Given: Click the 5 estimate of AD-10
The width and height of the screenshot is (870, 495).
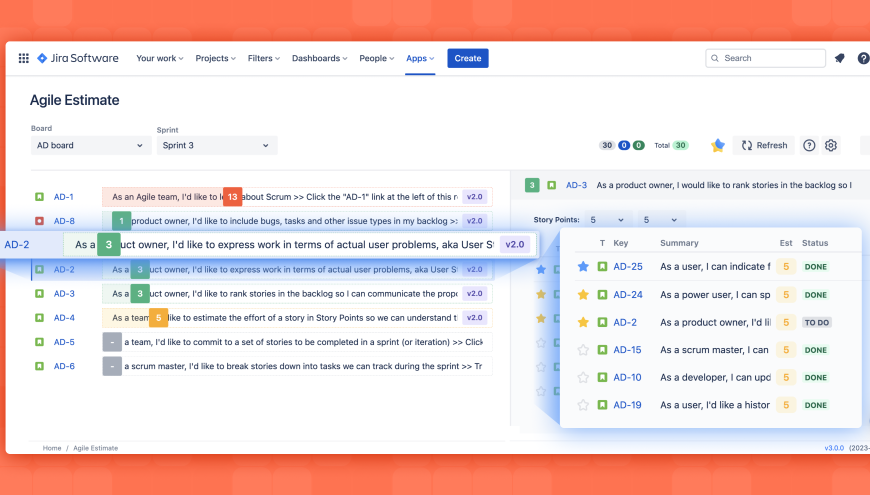Looking at the screenshot, I should [x=786, y=377].
